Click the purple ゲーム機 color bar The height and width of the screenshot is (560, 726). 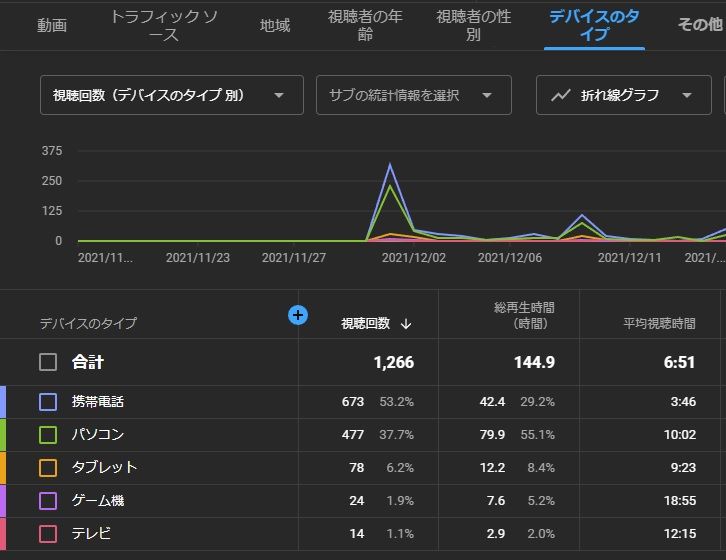coord(3,501)
